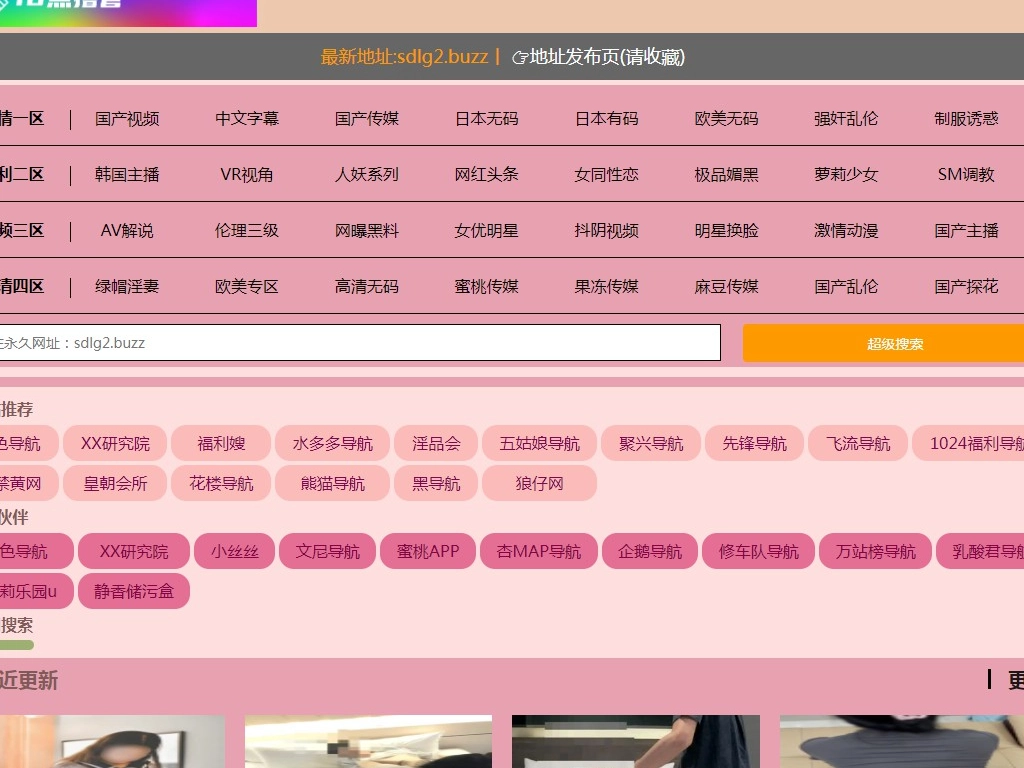Visit the 飞流导航 link
1024x768 pixels.
point(858,443)
